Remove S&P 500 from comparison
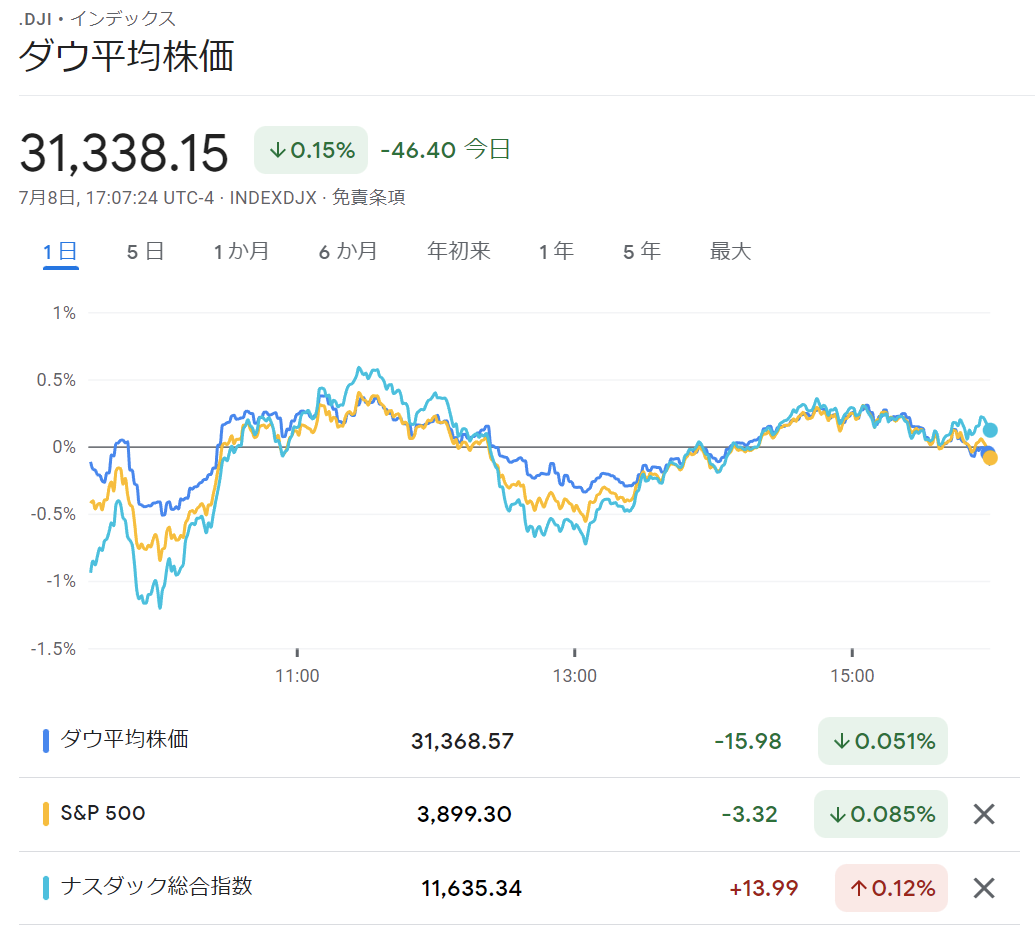This screenshot has width=1035, height=930. pos(984,814)
